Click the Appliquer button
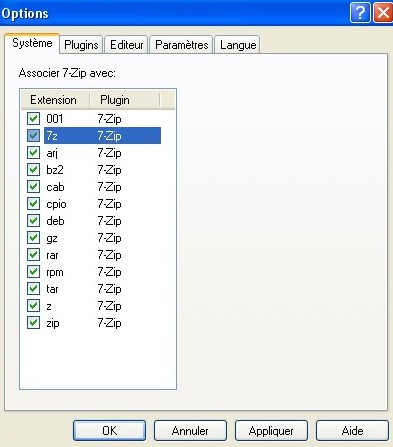 pyautogui.click(x=271, y=431)
